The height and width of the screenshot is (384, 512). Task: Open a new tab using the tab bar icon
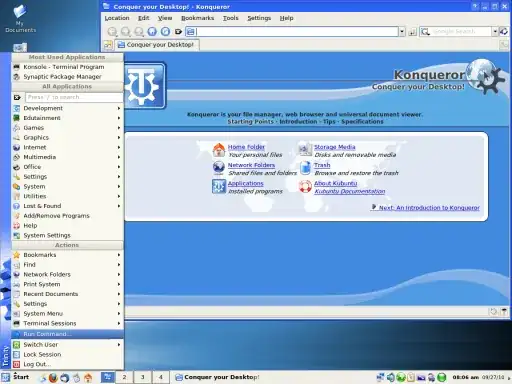pyautogui.click(x=108, y=45)
